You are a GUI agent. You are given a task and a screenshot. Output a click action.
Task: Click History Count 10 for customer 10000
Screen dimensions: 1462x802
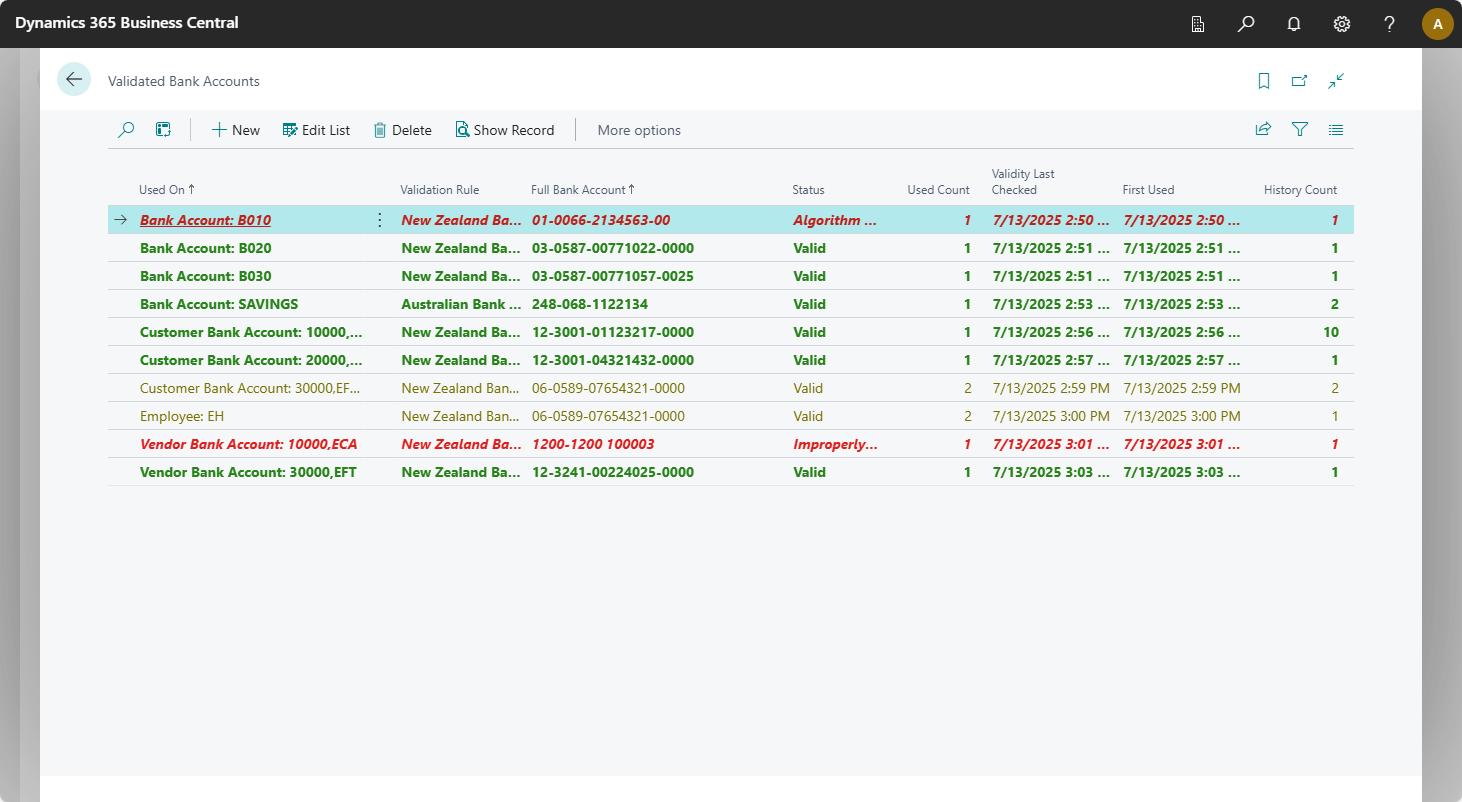pyautogui.click(x=1330, y=332)
